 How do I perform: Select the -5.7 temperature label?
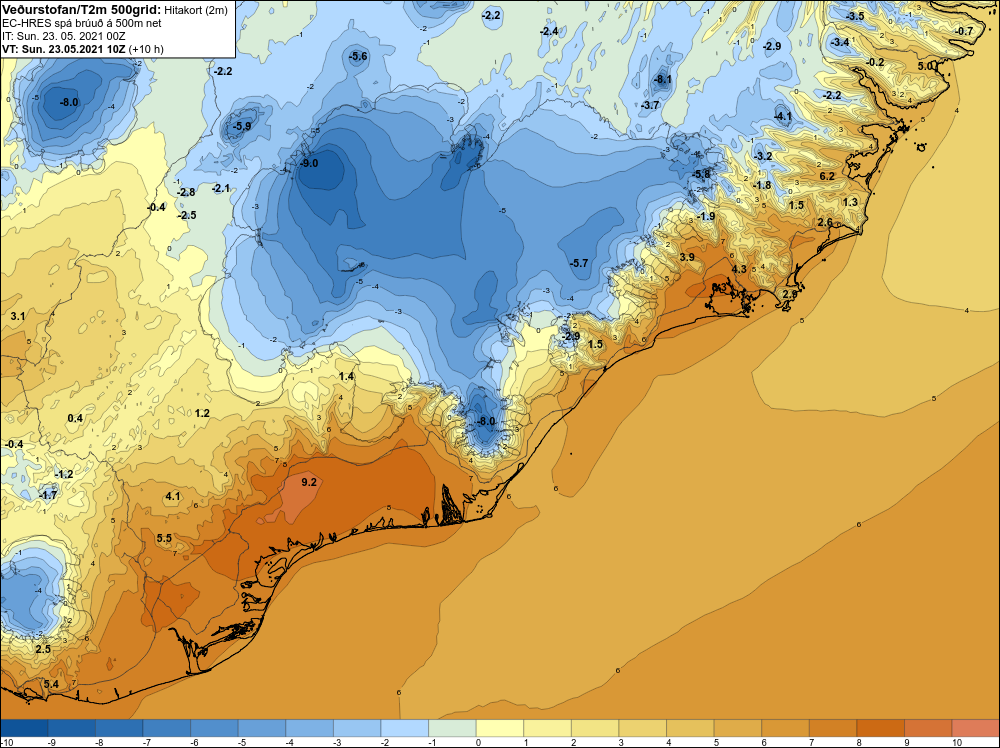pos(579,263)
